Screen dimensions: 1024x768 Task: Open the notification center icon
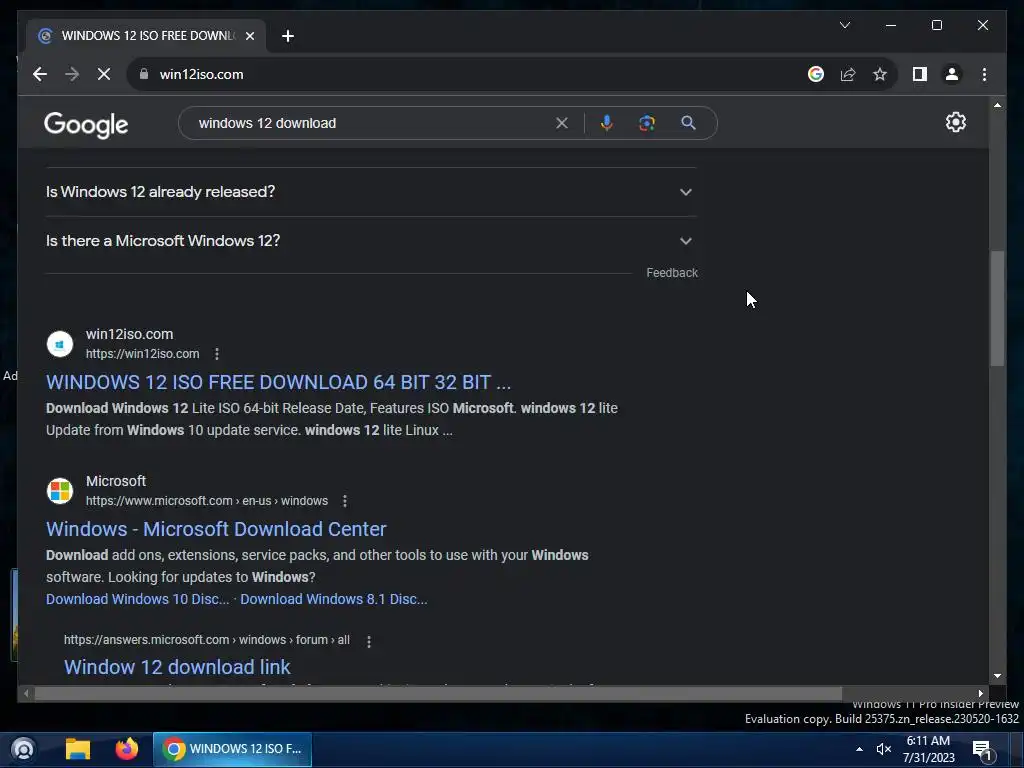[x=982, y=750]
